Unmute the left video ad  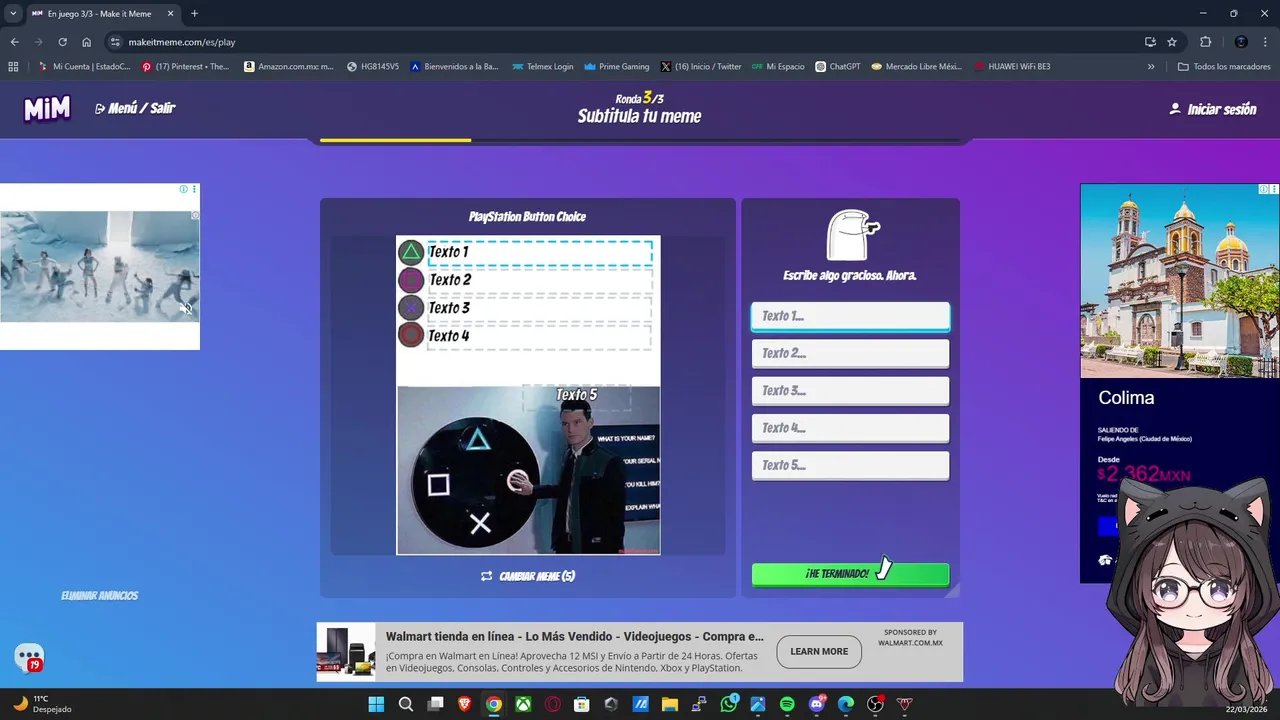coord(185,309)
